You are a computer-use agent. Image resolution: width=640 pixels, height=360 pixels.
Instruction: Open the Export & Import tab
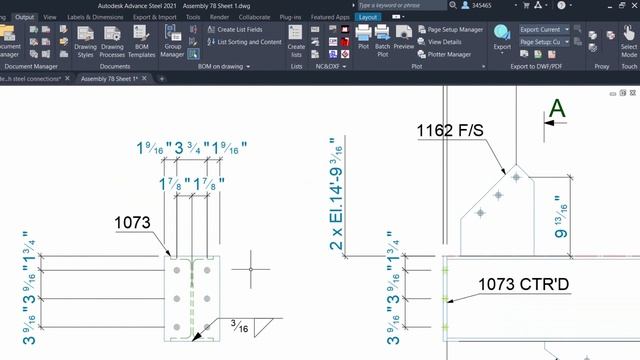tap(154, 17)
